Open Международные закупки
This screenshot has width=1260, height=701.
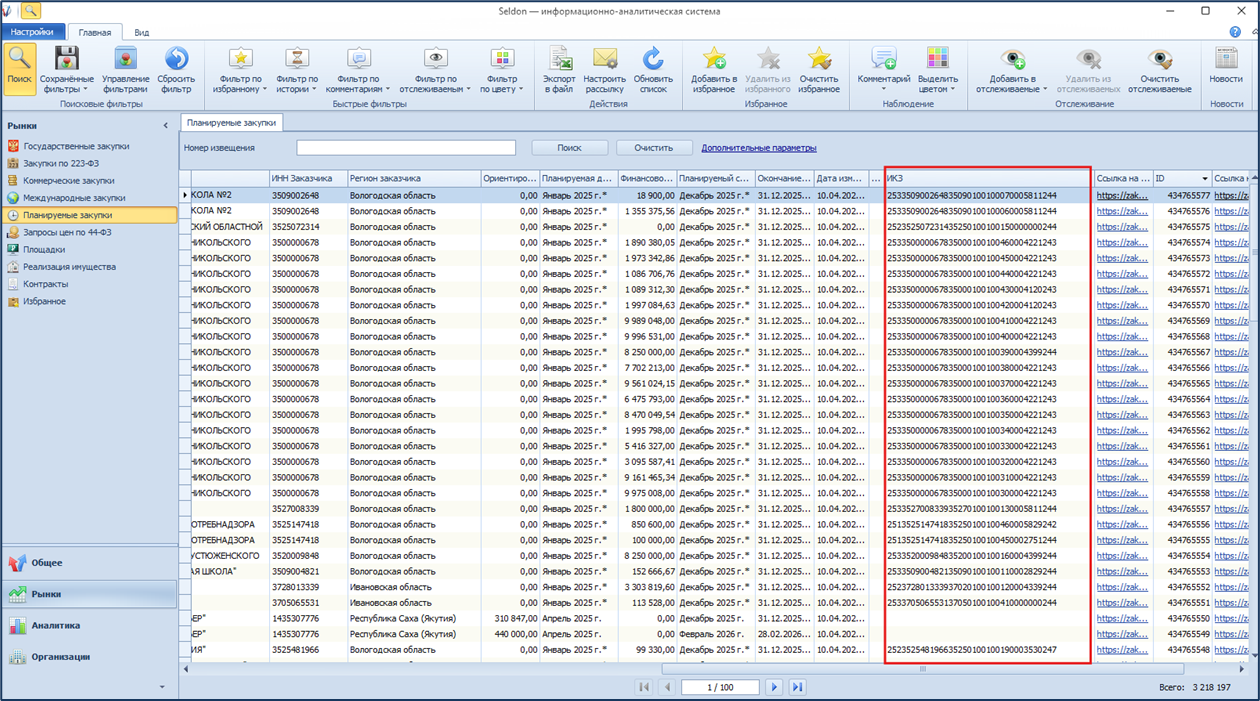tap(74, 198)
